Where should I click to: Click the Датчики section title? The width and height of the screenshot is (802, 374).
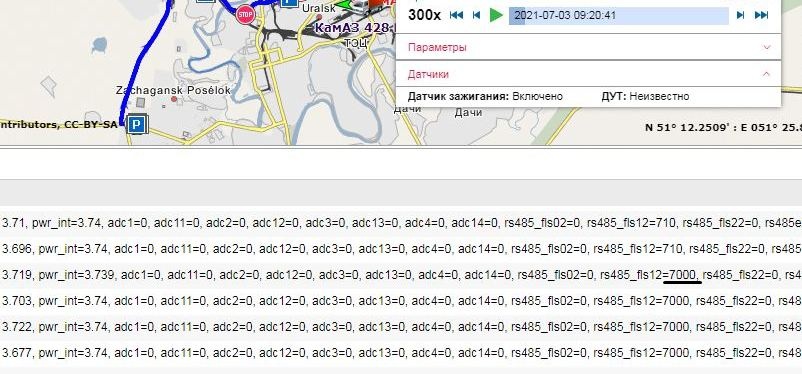(428, 74)
